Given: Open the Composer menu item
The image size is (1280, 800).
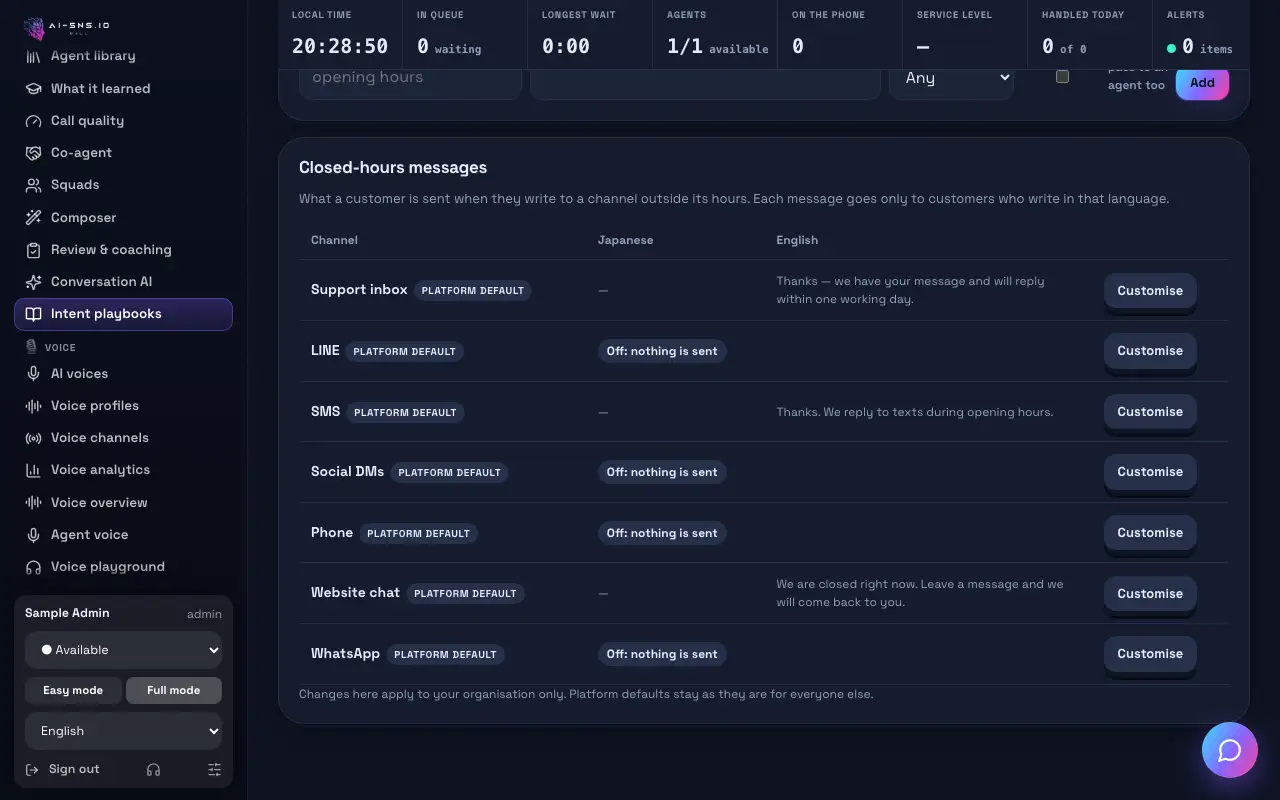Looking at the screenshot, I should point(124,217).
